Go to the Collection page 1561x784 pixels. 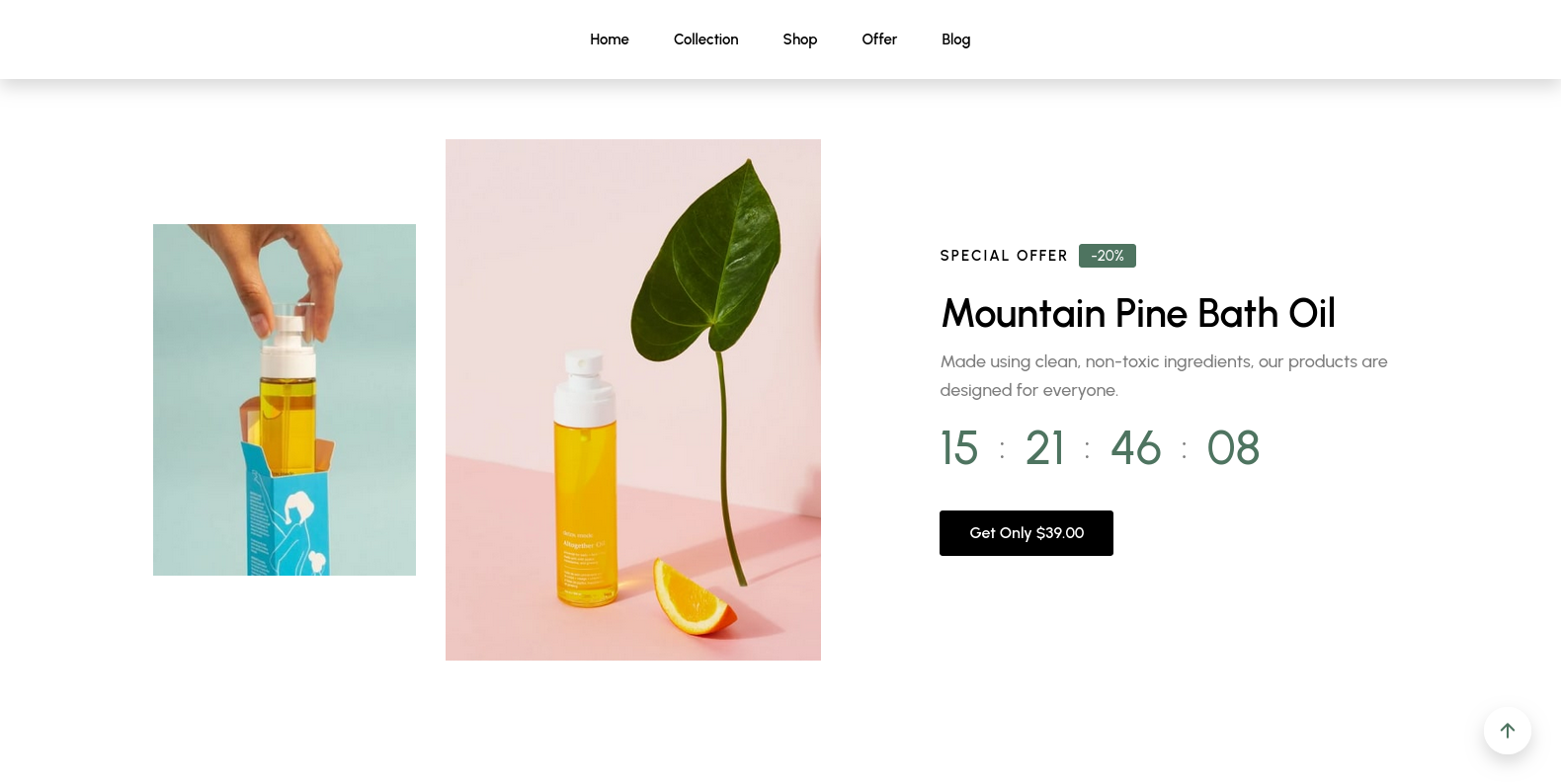pyautogui.click(x=705, y=39)
